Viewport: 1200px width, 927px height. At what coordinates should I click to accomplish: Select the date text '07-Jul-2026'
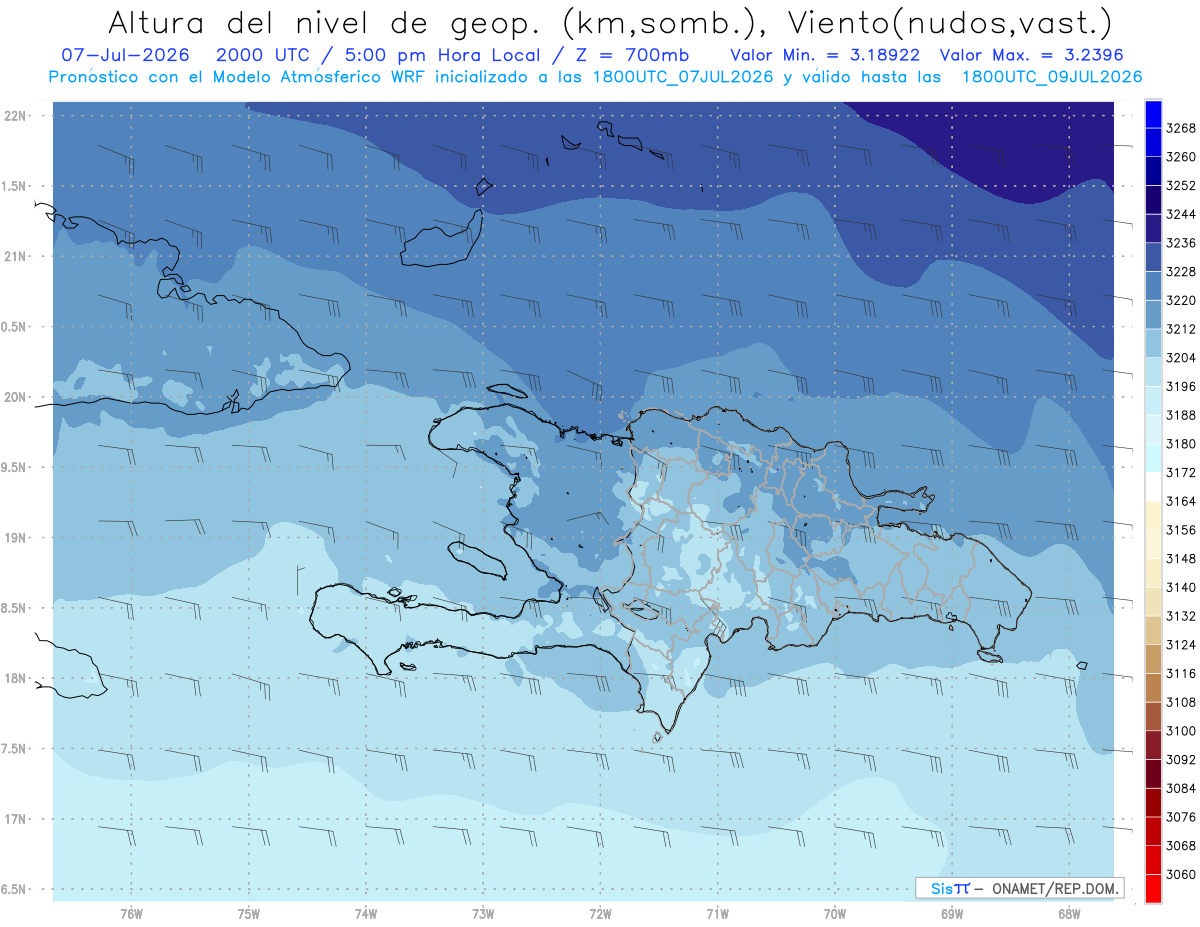pyautogui.click(x=125, y=54)
